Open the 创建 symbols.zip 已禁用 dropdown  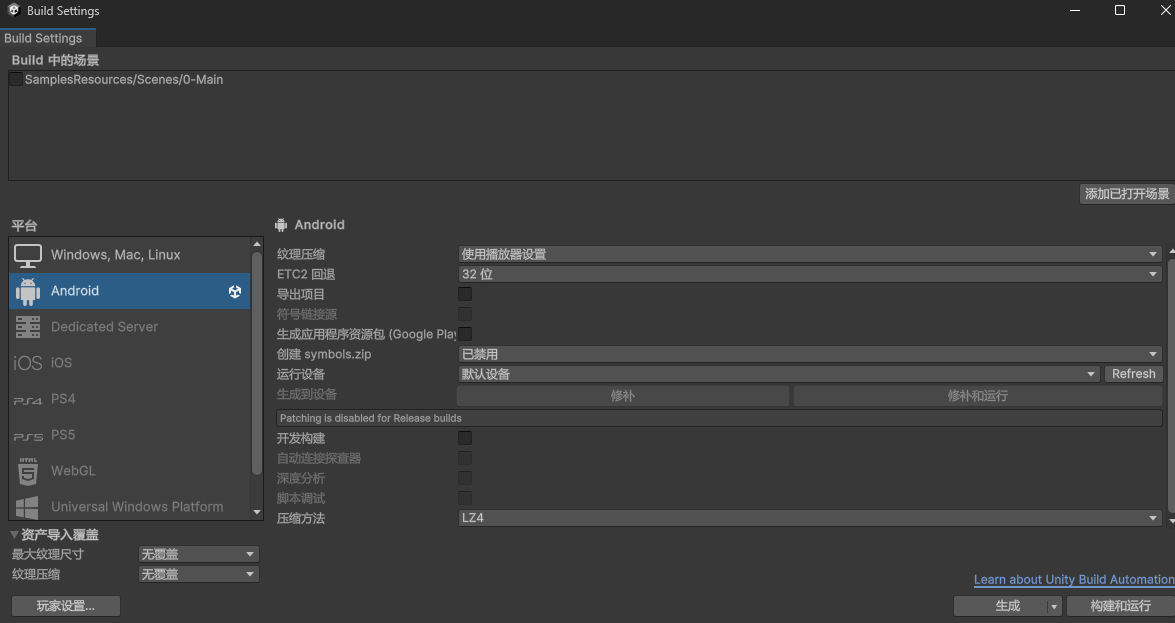point(809,354)
